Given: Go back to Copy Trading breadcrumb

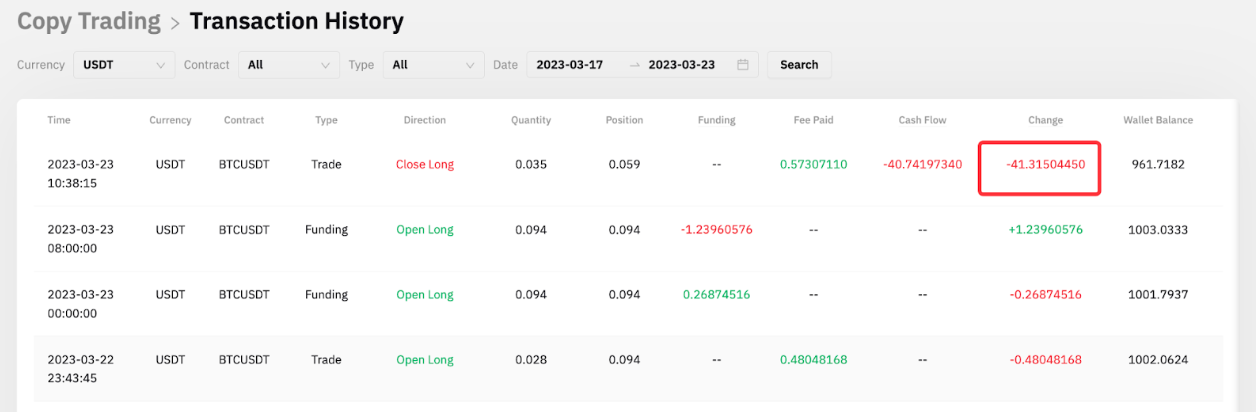Looking at the screenshot, I should click(x=89, y=21).
